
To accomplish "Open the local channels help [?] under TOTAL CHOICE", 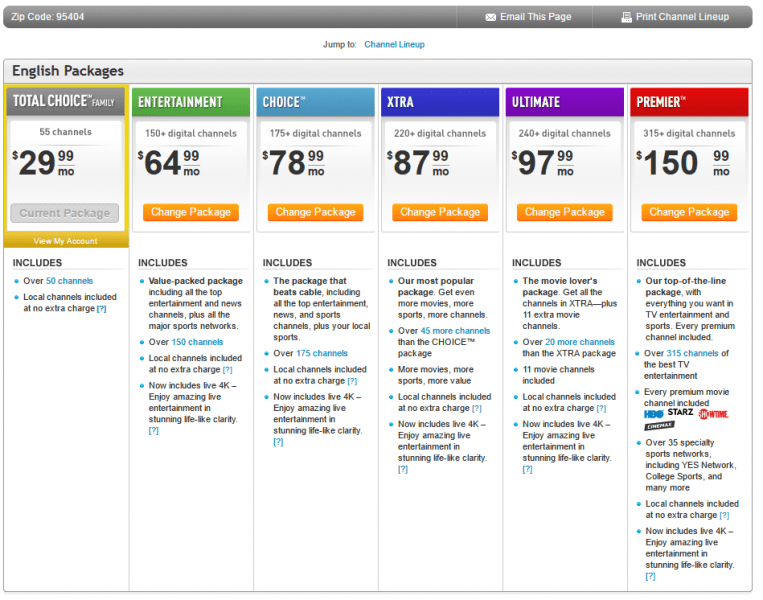I will click(x=101, y=309).
